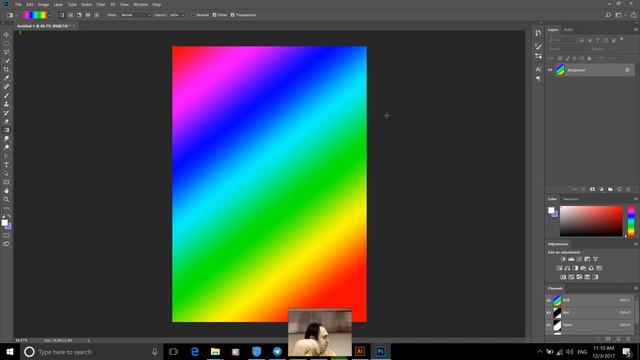The image size is (640, 360).
Task: Choose the Radial Gradient style button
Action: tap(71, 15)
